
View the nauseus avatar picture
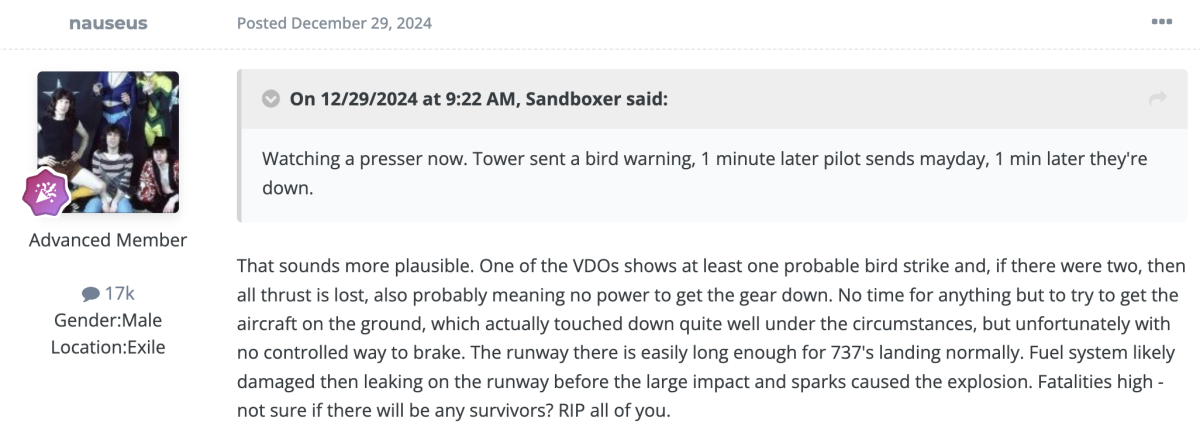tap(108, 141)
